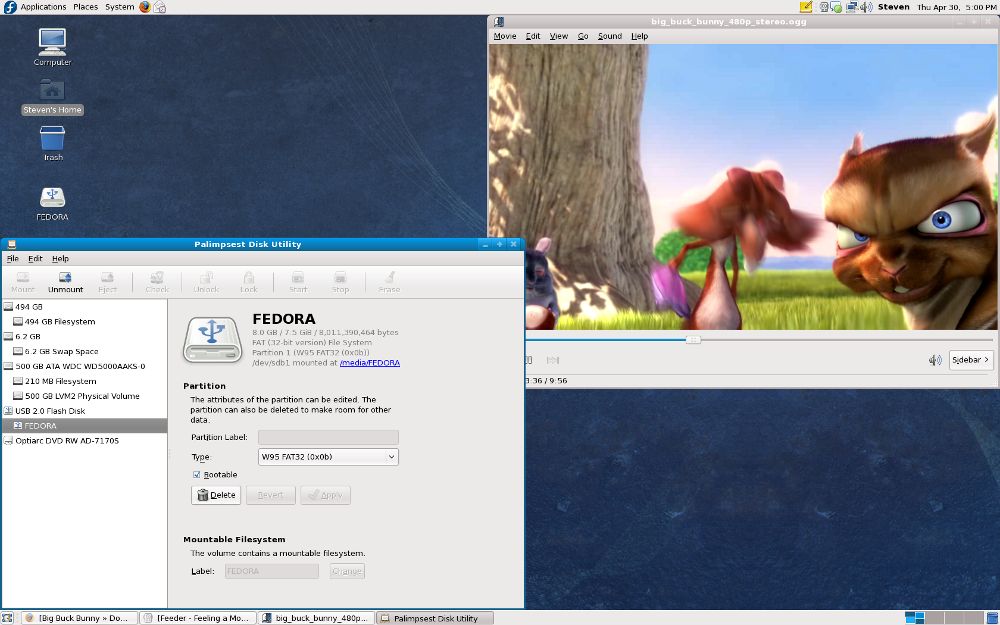
Task: Open the Go menu in movie player
Action: point(583,36)
